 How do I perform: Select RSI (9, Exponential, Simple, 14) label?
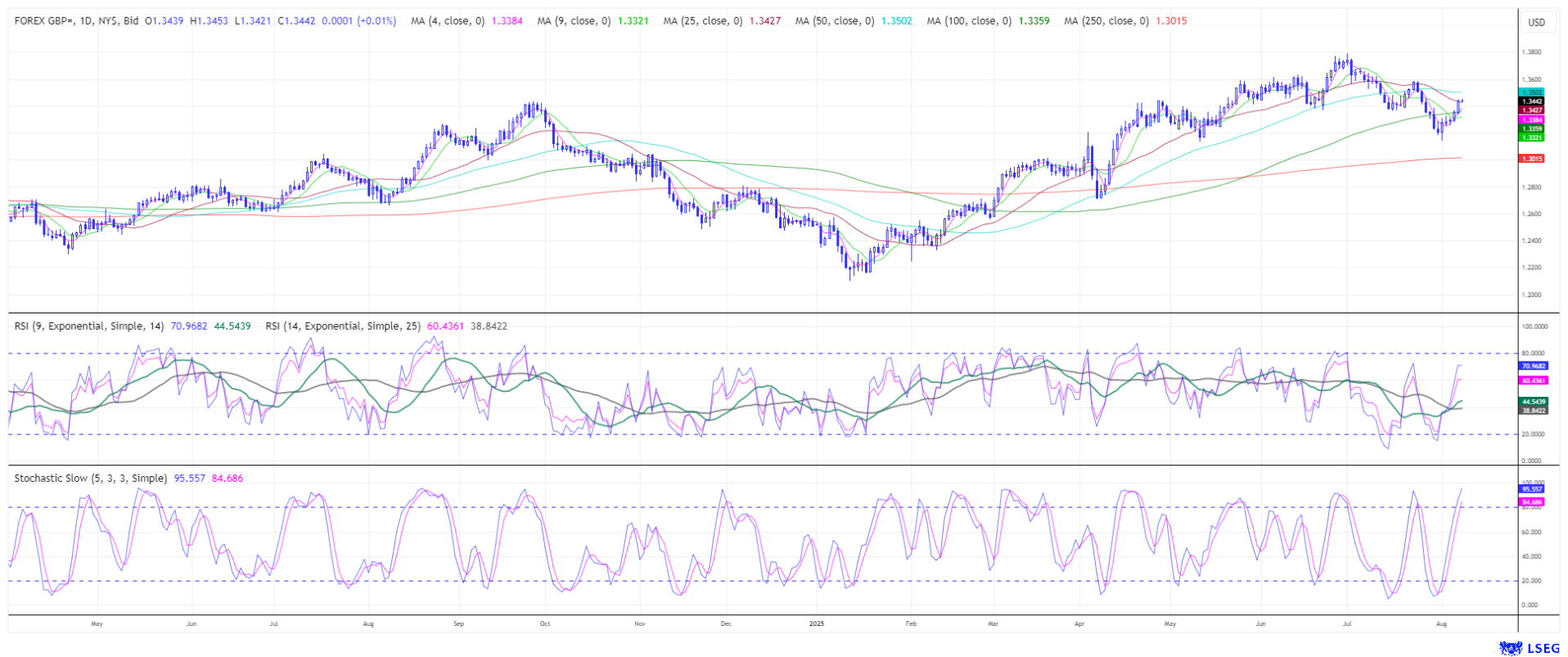point(88,326)
